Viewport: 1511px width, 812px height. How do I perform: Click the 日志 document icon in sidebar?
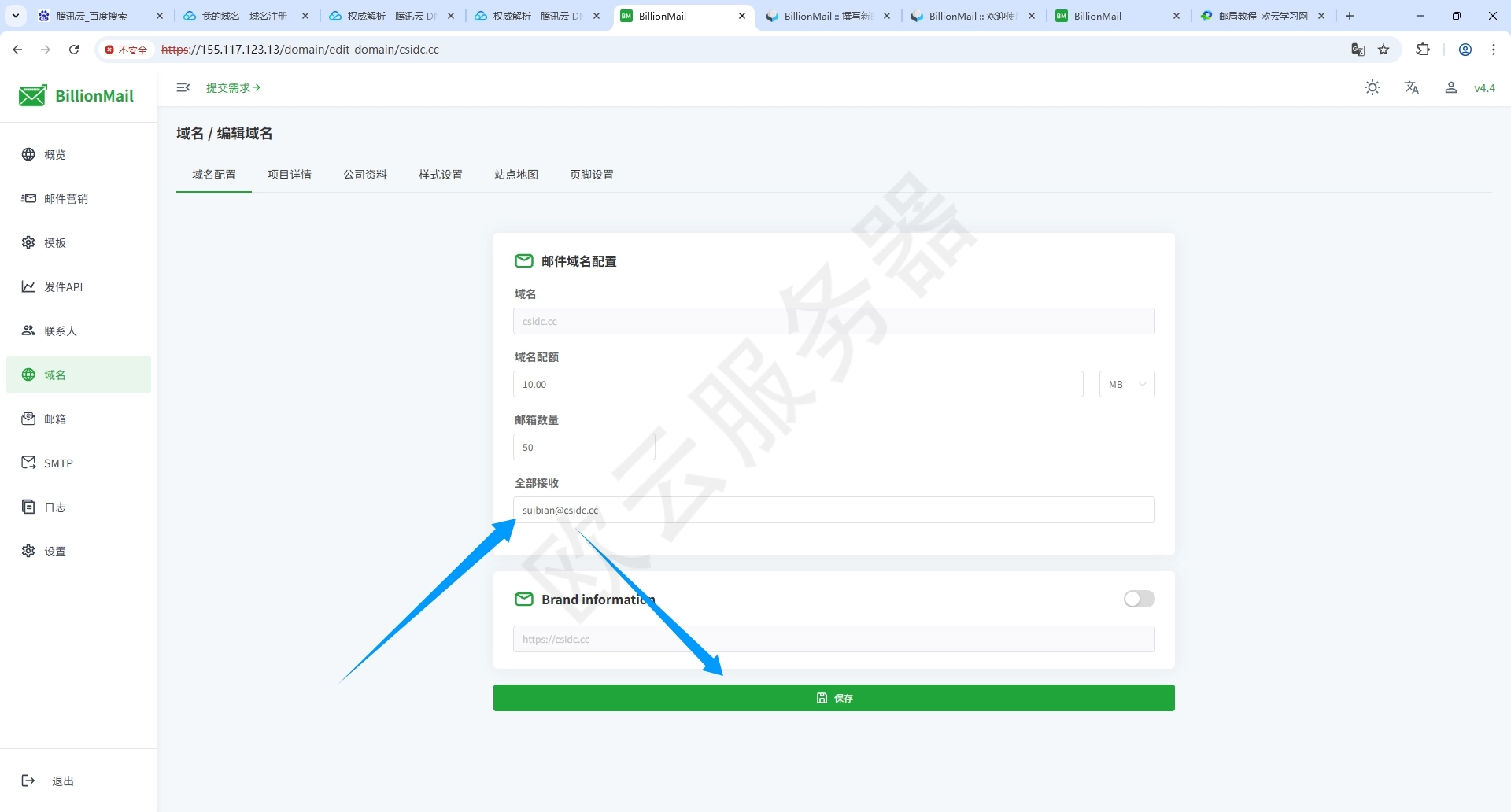(x=28, y=507)
